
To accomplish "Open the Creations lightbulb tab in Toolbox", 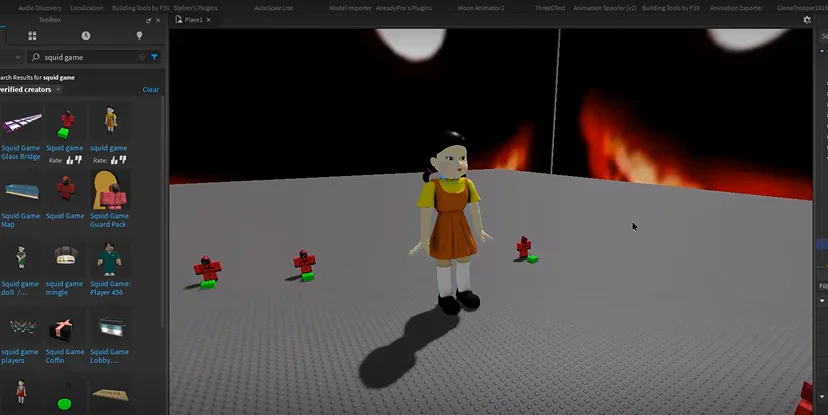I will tap(139, 36).
